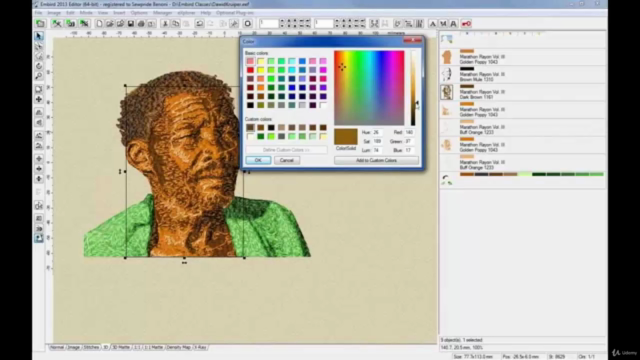
Task: Click the bold circle O toolbar icon
Action: (x=247, y=24)
